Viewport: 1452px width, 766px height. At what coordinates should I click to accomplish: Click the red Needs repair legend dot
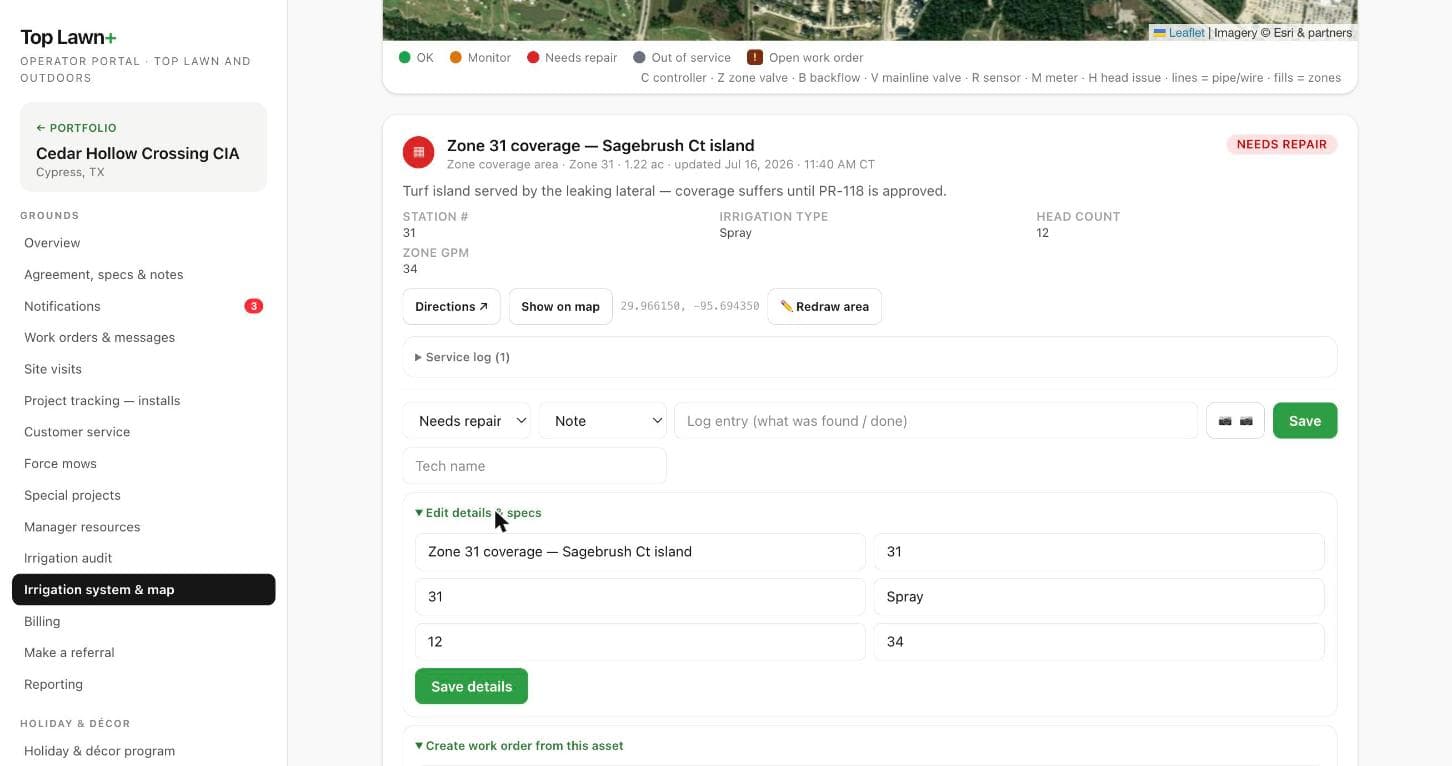tap(533, 58)
